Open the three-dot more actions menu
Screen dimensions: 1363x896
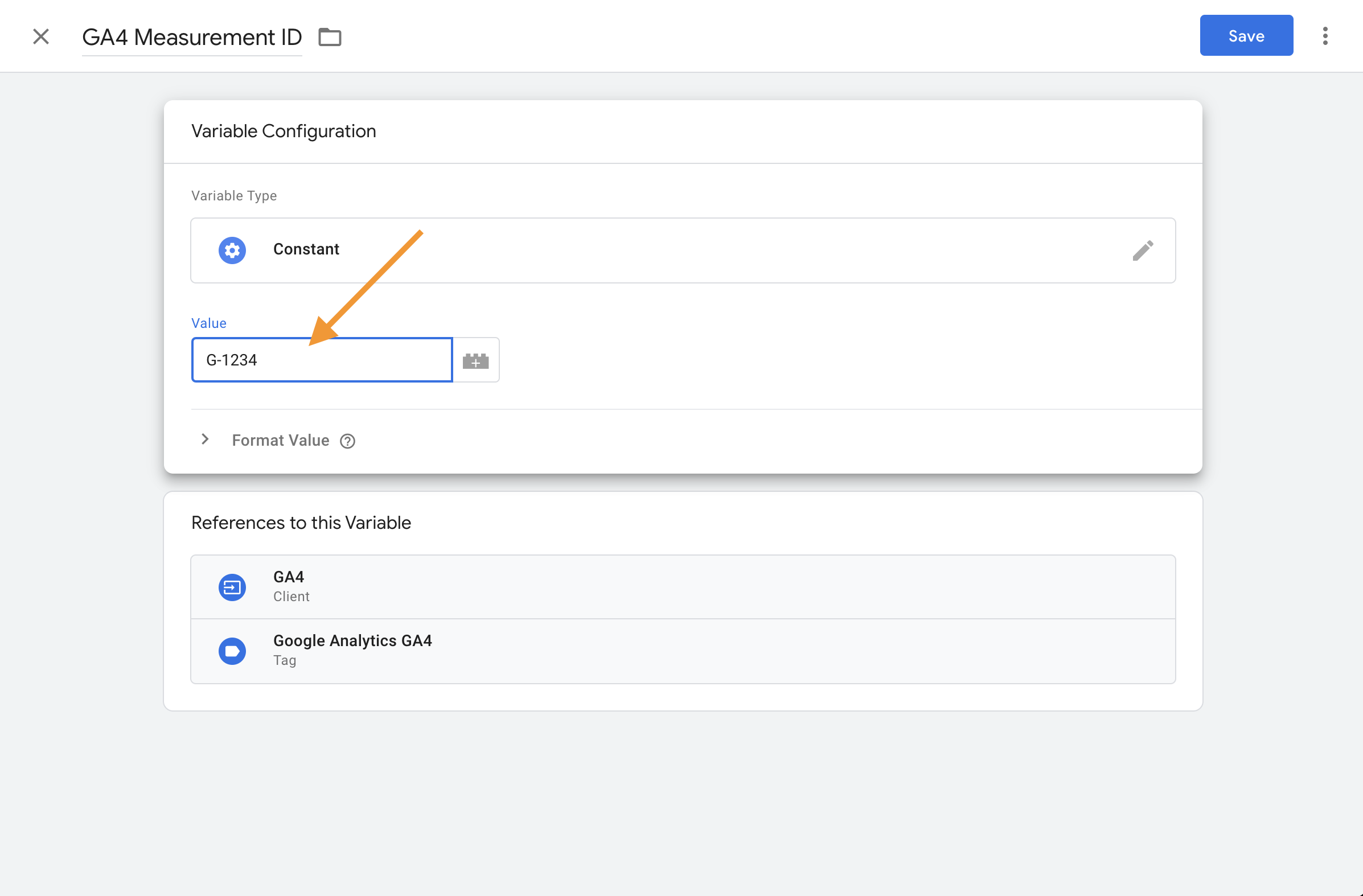pos(1325,36)
